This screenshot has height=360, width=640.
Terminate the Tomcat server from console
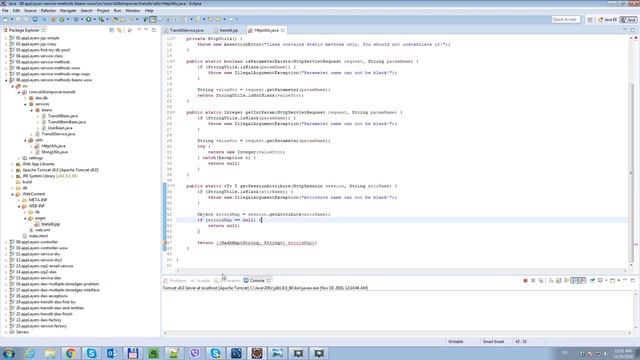525,280
